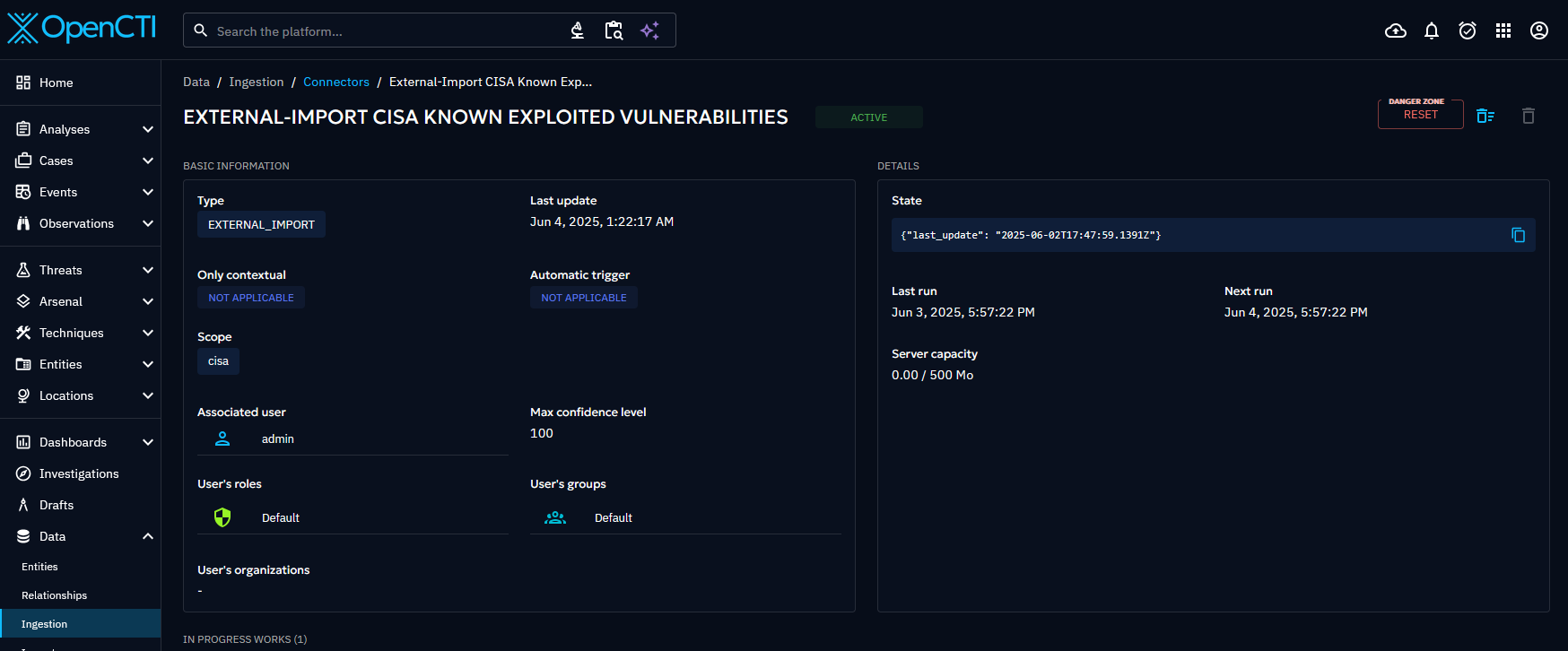
Task: Open the AI sparkle assistant icon
Action: [x=650, y=30]
